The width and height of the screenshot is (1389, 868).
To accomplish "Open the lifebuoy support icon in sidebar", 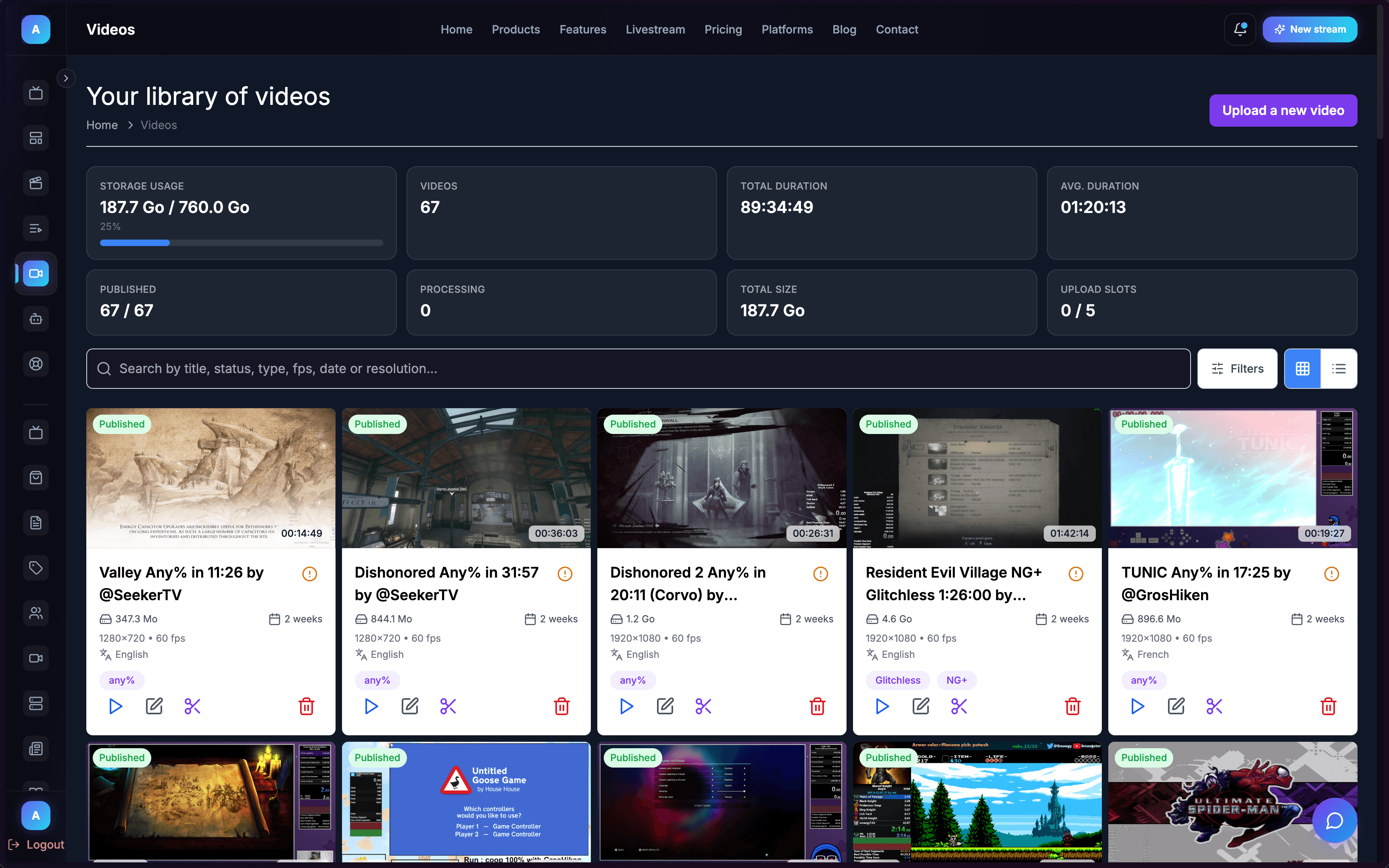I will click(35, 364).
